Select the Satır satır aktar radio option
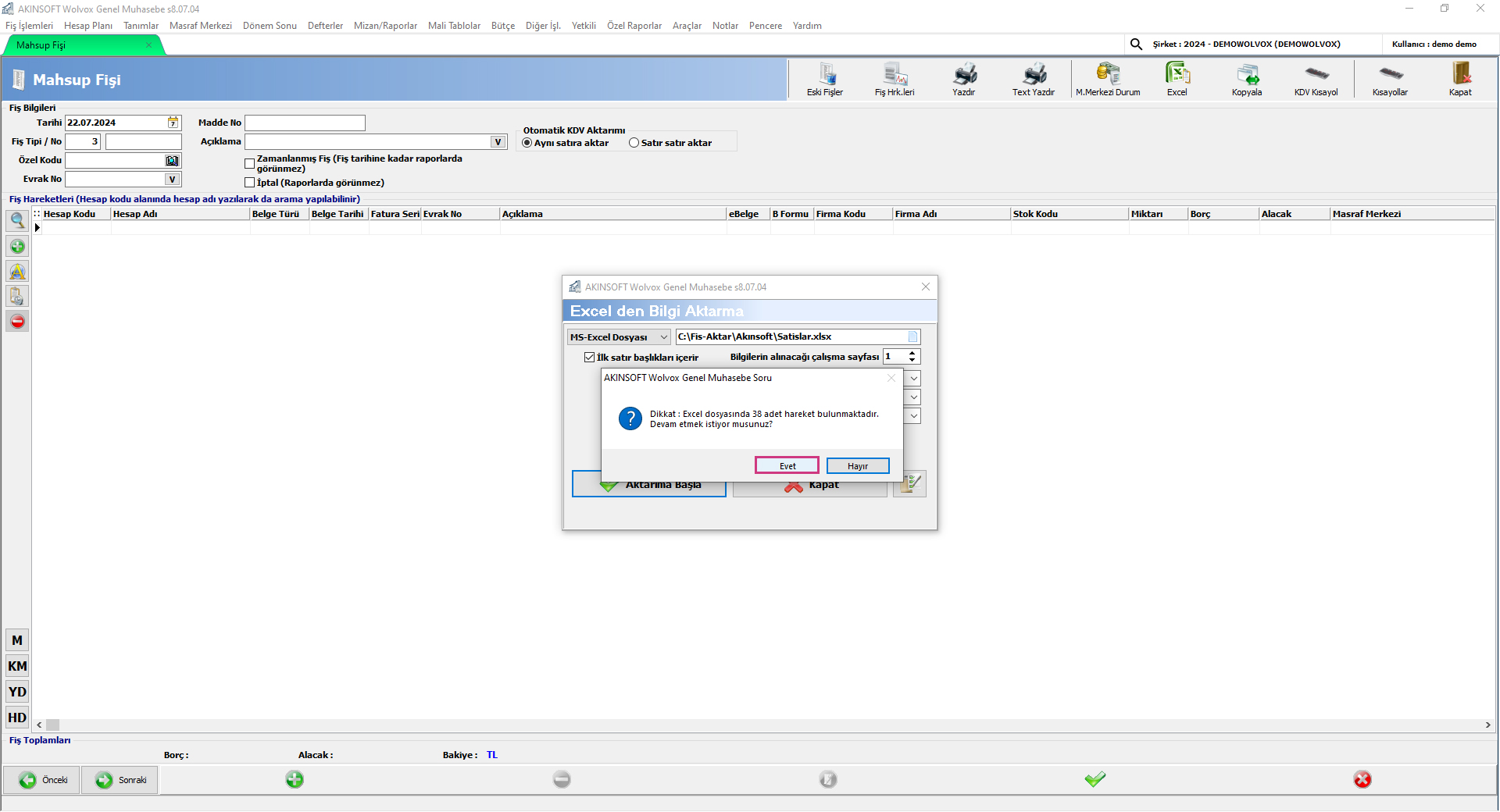 634,143
